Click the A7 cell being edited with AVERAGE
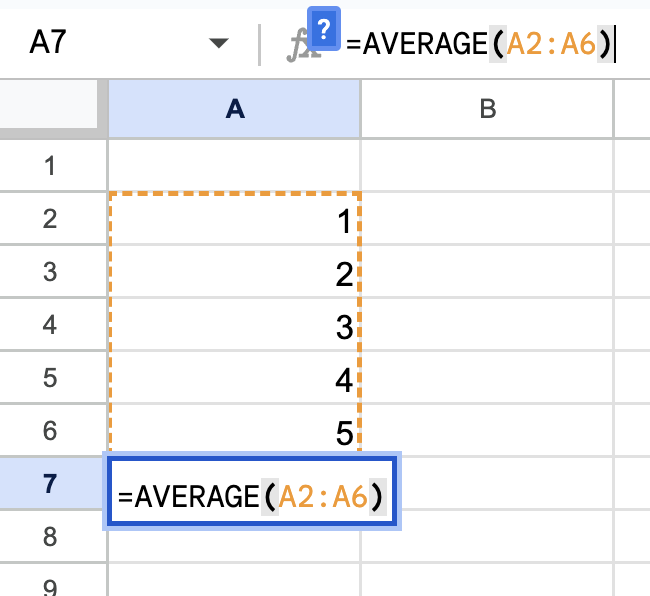The width and height of the screenshot is (650, 596). [x=253, y=493]
